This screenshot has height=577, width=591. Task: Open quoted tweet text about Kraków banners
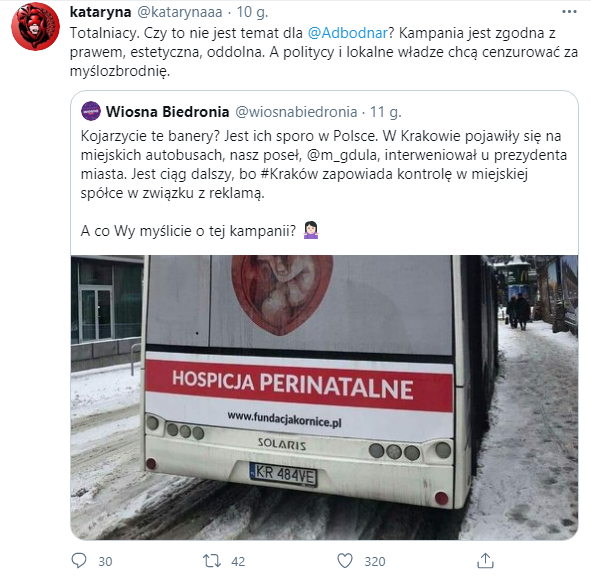coord(324,164)
